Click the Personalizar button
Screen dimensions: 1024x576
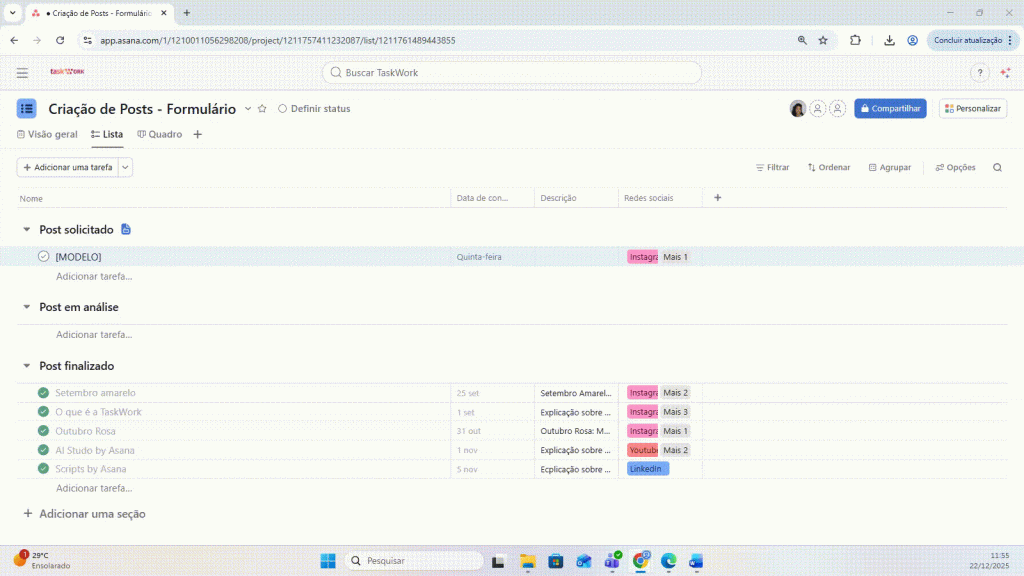pyautogui.click(x=972, y=109)
